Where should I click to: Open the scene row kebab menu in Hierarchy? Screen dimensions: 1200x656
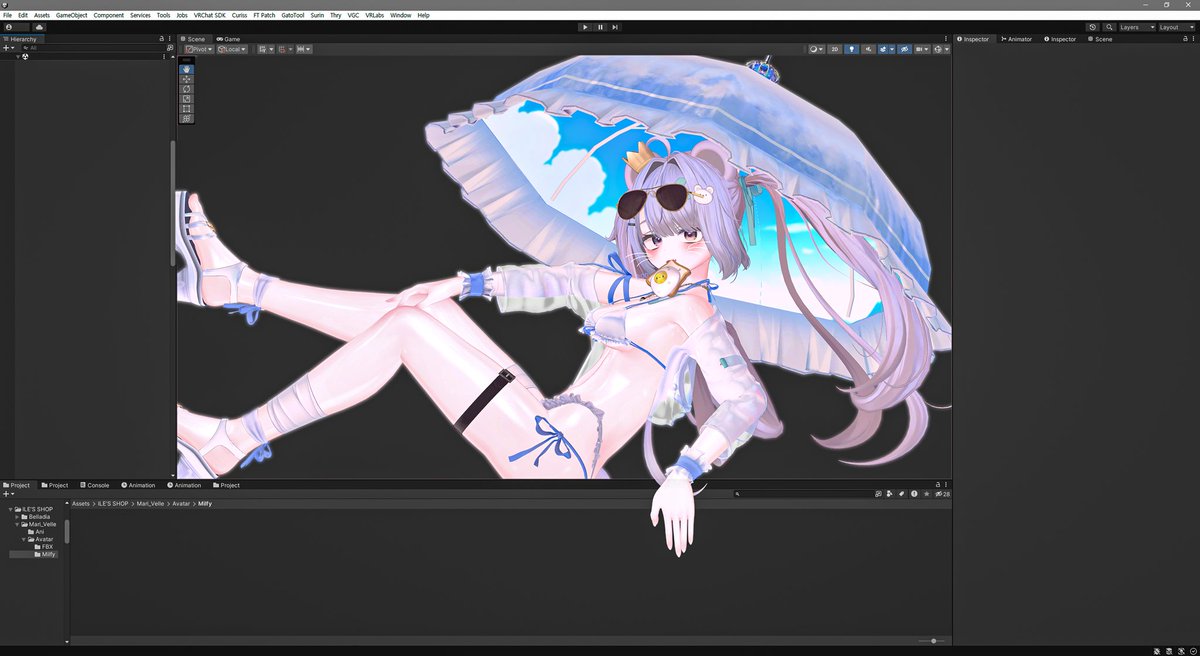[164, 57]
